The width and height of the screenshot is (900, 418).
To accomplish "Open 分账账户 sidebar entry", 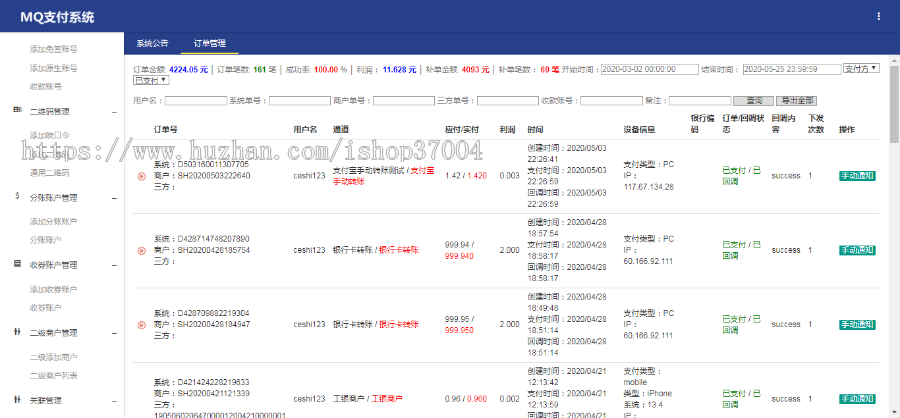I will tap(45, 239).
